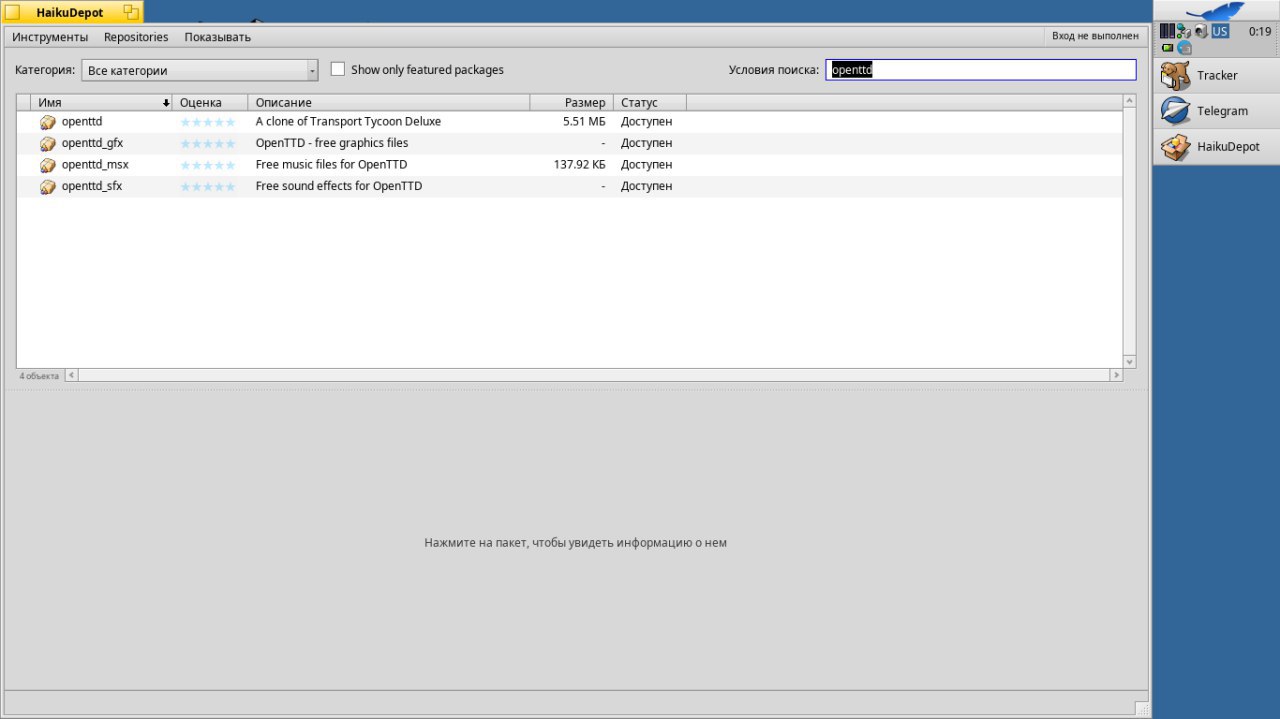Click the openttd rating stars
The width and height of the screenshot is (1280, 719).
tap(208, 122)
